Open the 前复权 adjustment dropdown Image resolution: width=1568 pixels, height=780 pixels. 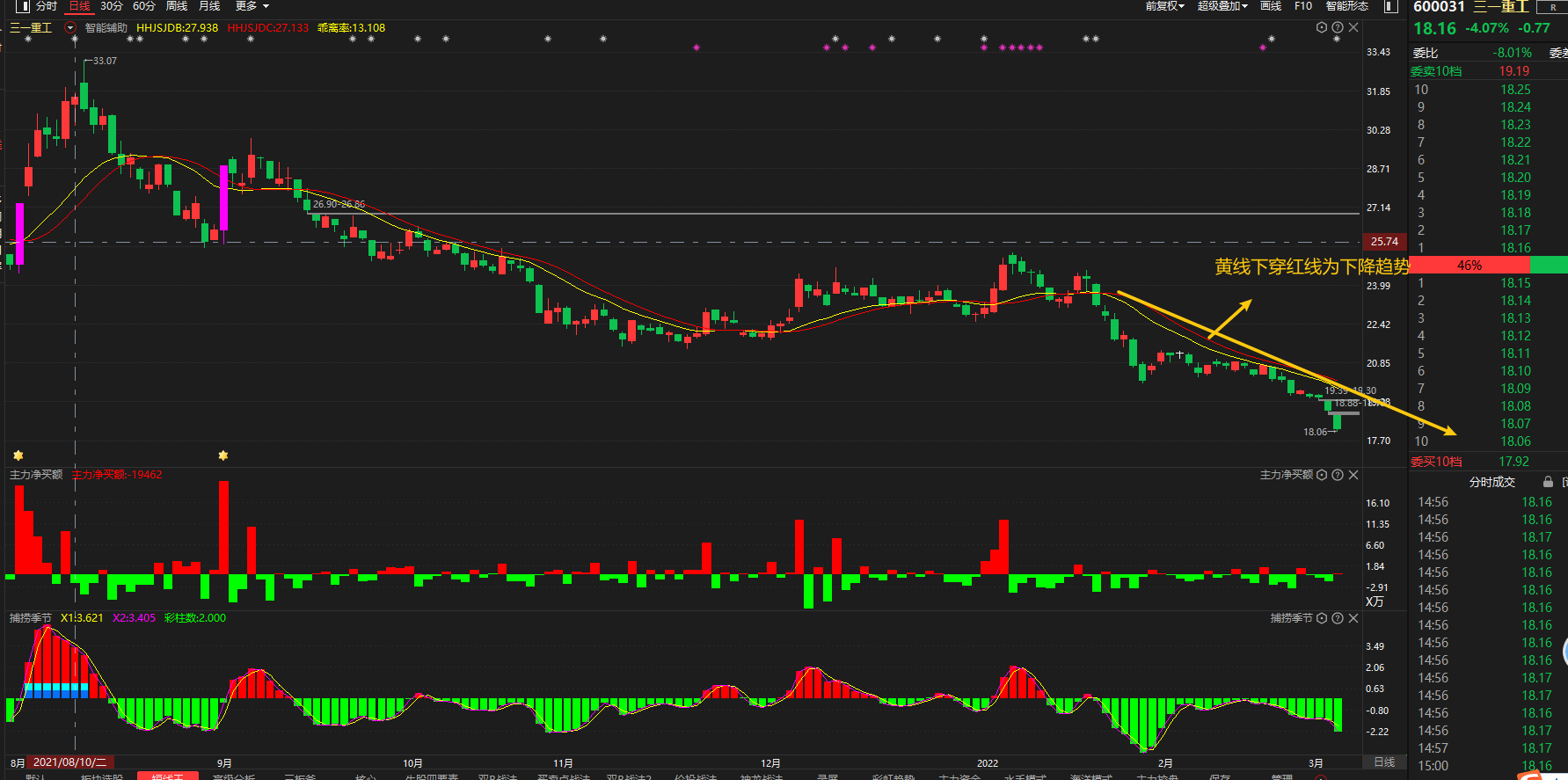point(1164,6)
